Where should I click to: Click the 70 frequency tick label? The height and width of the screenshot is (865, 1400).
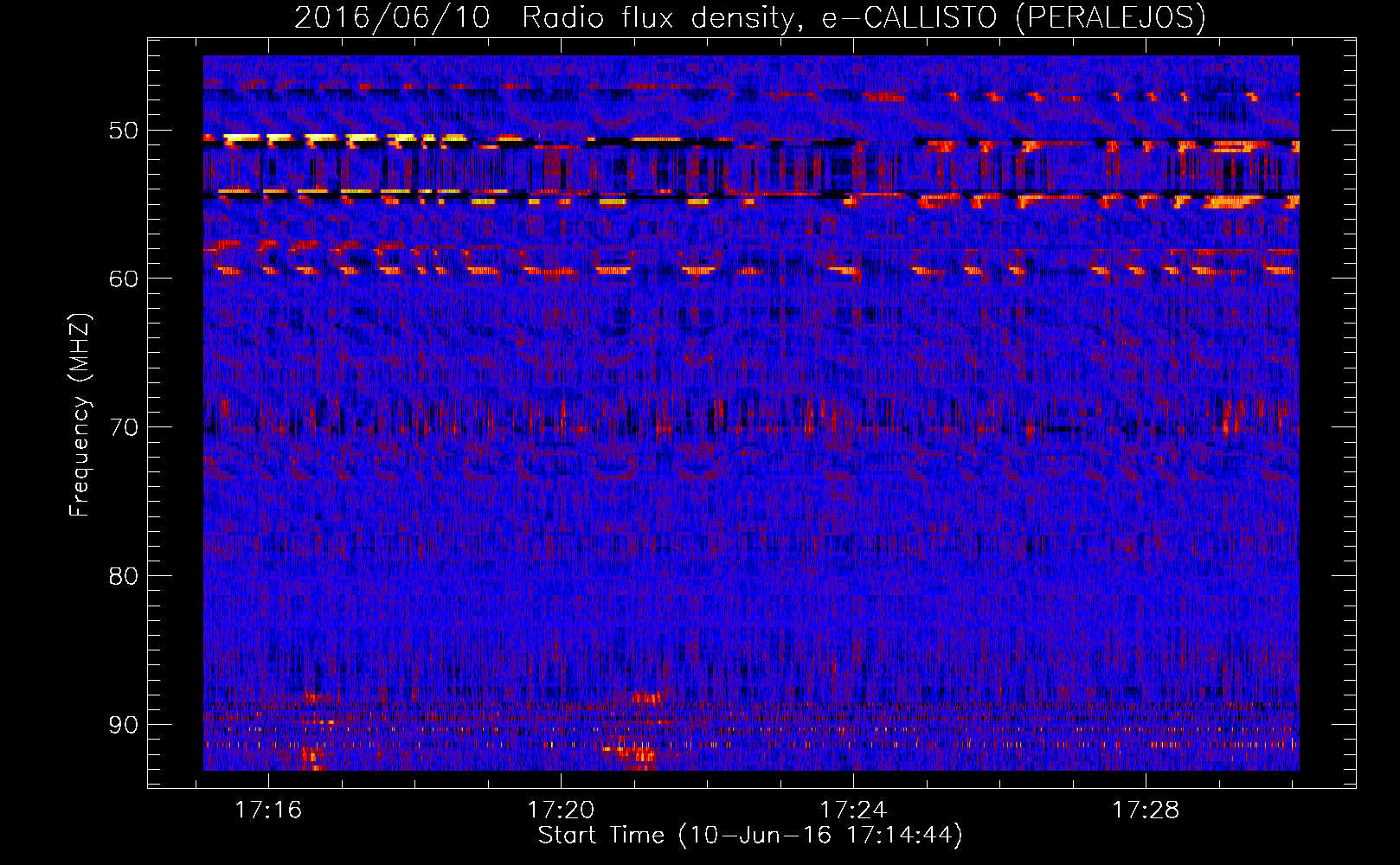point(123,427)
